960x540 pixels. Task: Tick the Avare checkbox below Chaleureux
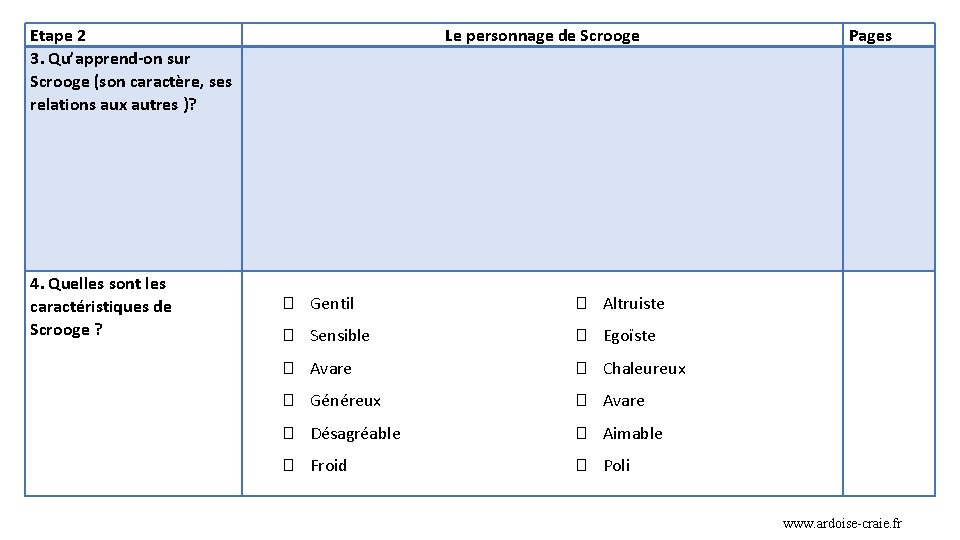580,401
